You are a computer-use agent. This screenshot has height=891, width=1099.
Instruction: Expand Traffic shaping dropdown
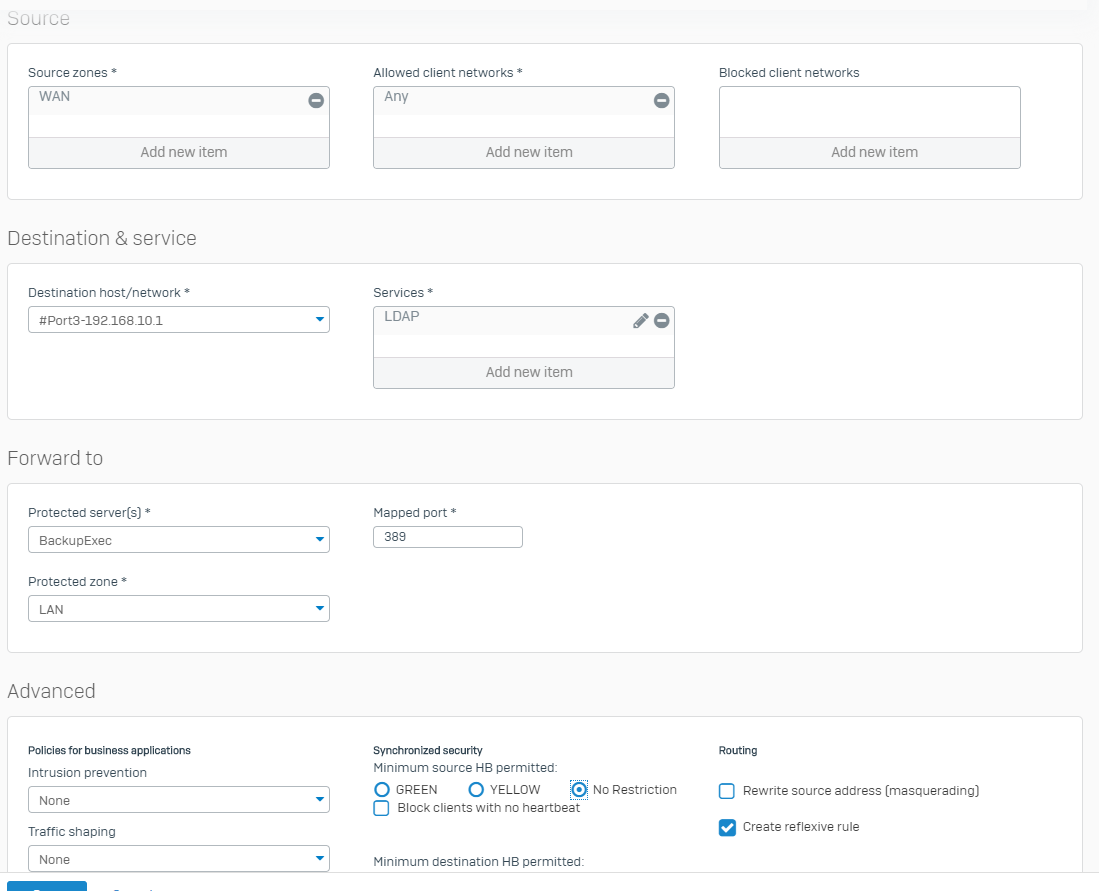pos(179,859)
